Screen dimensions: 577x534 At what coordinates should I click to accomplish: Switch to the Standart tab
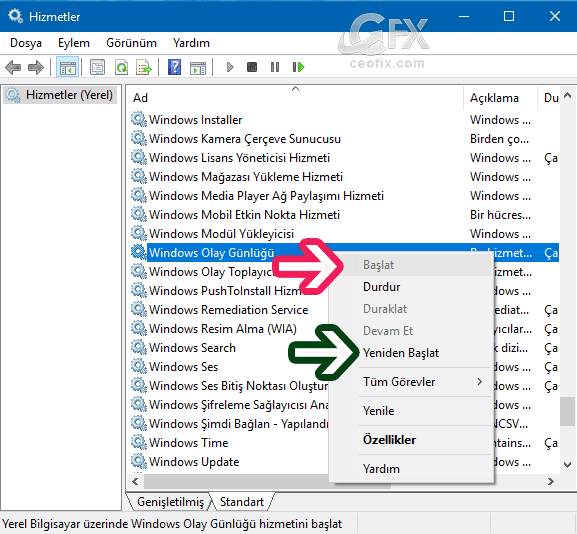pos(242,502)
